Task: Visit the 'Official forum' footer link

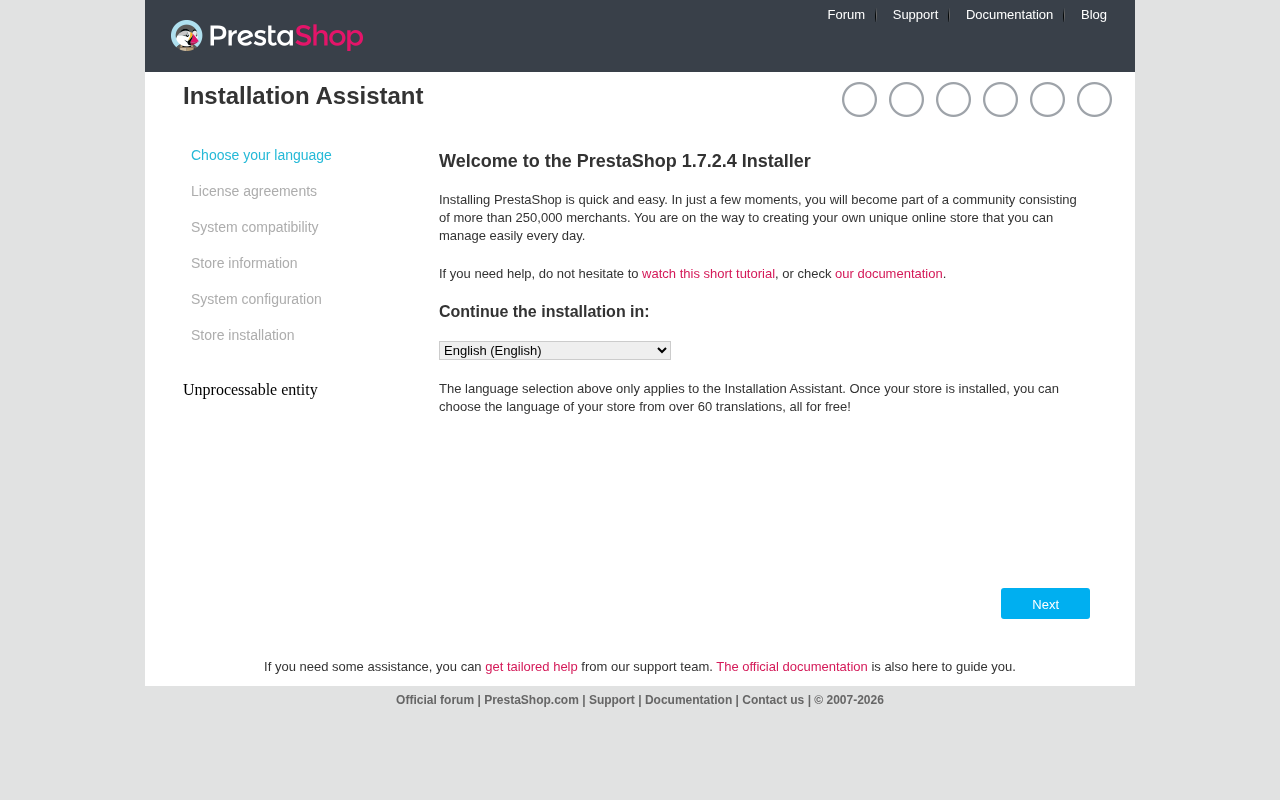Action: coord(435,700)
